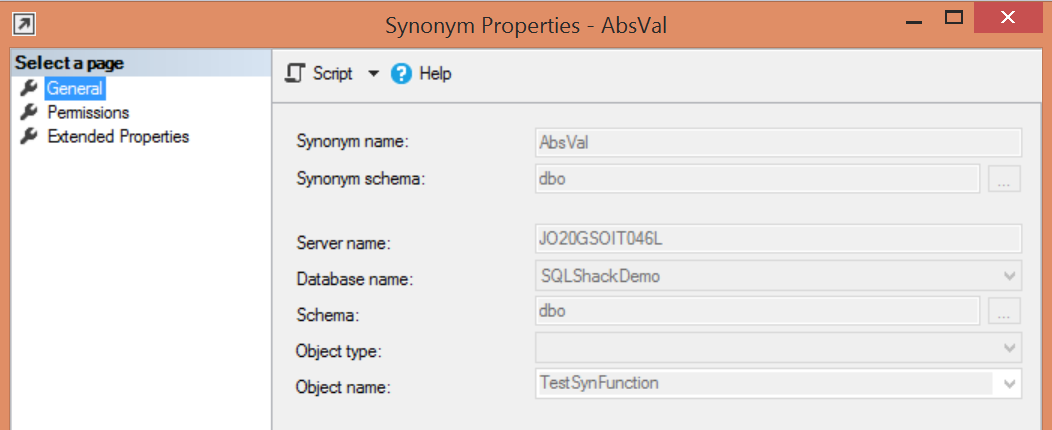Viewport: 1052px width, 430px height.
Task: Click ellipsis button next to Schema field
Action: (1004, 312)
